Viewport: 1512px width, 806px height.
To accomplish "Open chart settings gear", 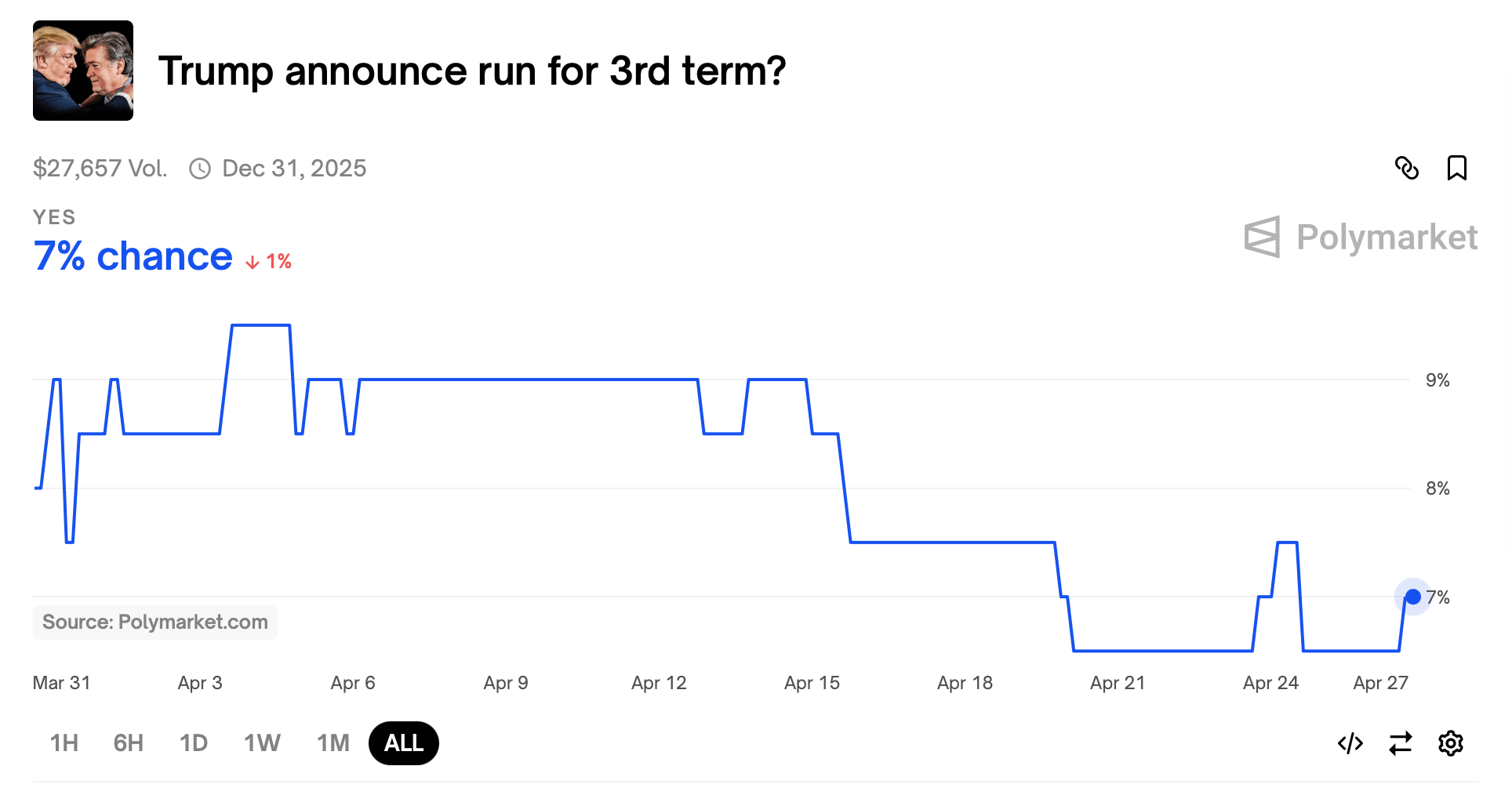I will 1451,743.
